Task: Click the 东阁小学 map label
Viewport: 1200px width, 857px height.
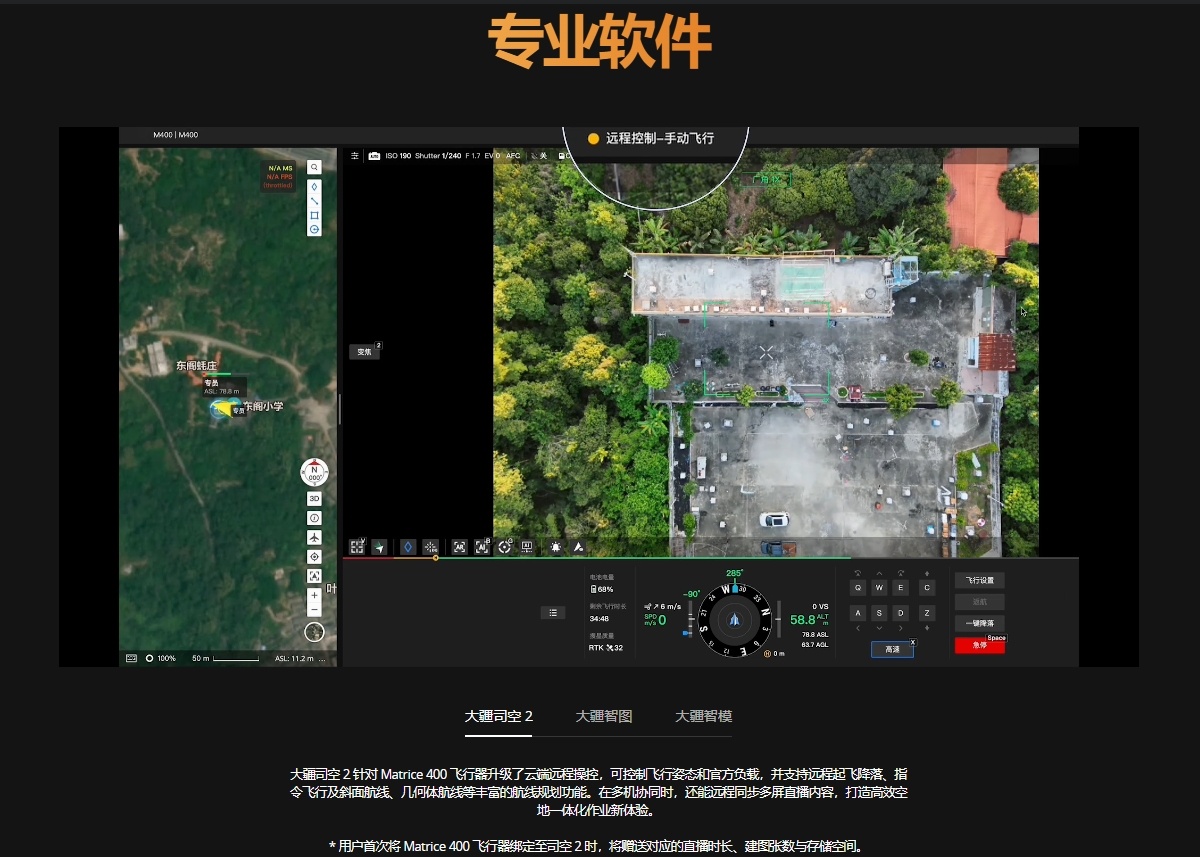Action: [x=264, y=406]
